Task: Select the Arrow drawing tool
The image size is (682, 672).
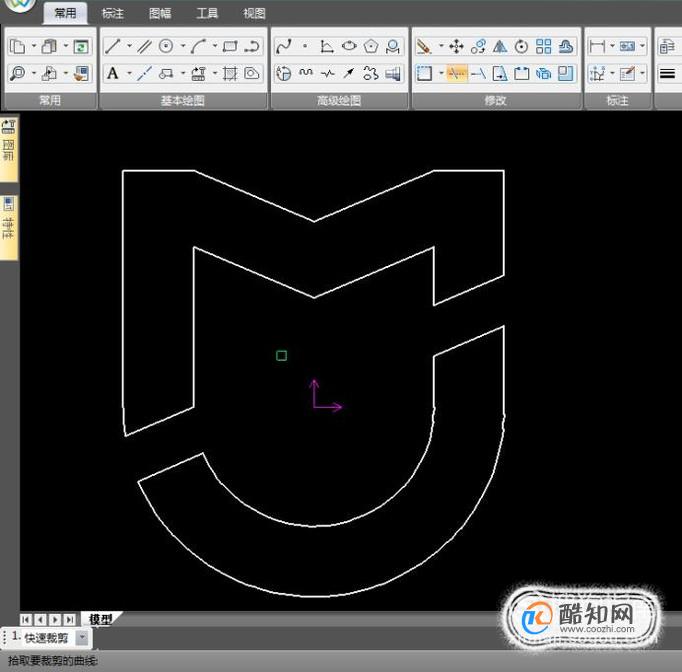Action: [x=349, y=74]
